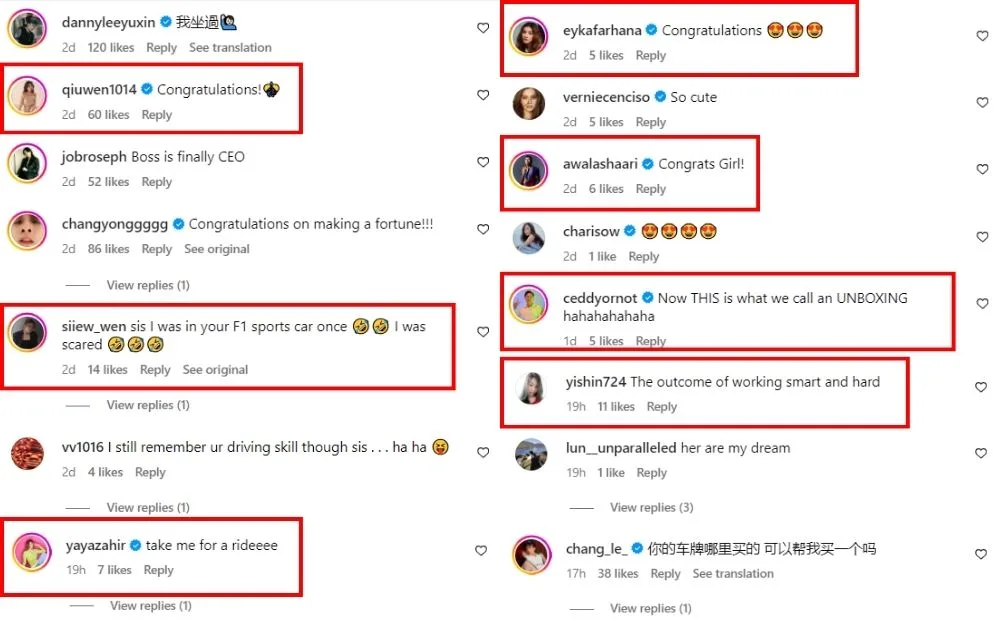Reply to jobroseph's 'Boss is finally CEO' comment
The image size is (1000, 623).
157,182
